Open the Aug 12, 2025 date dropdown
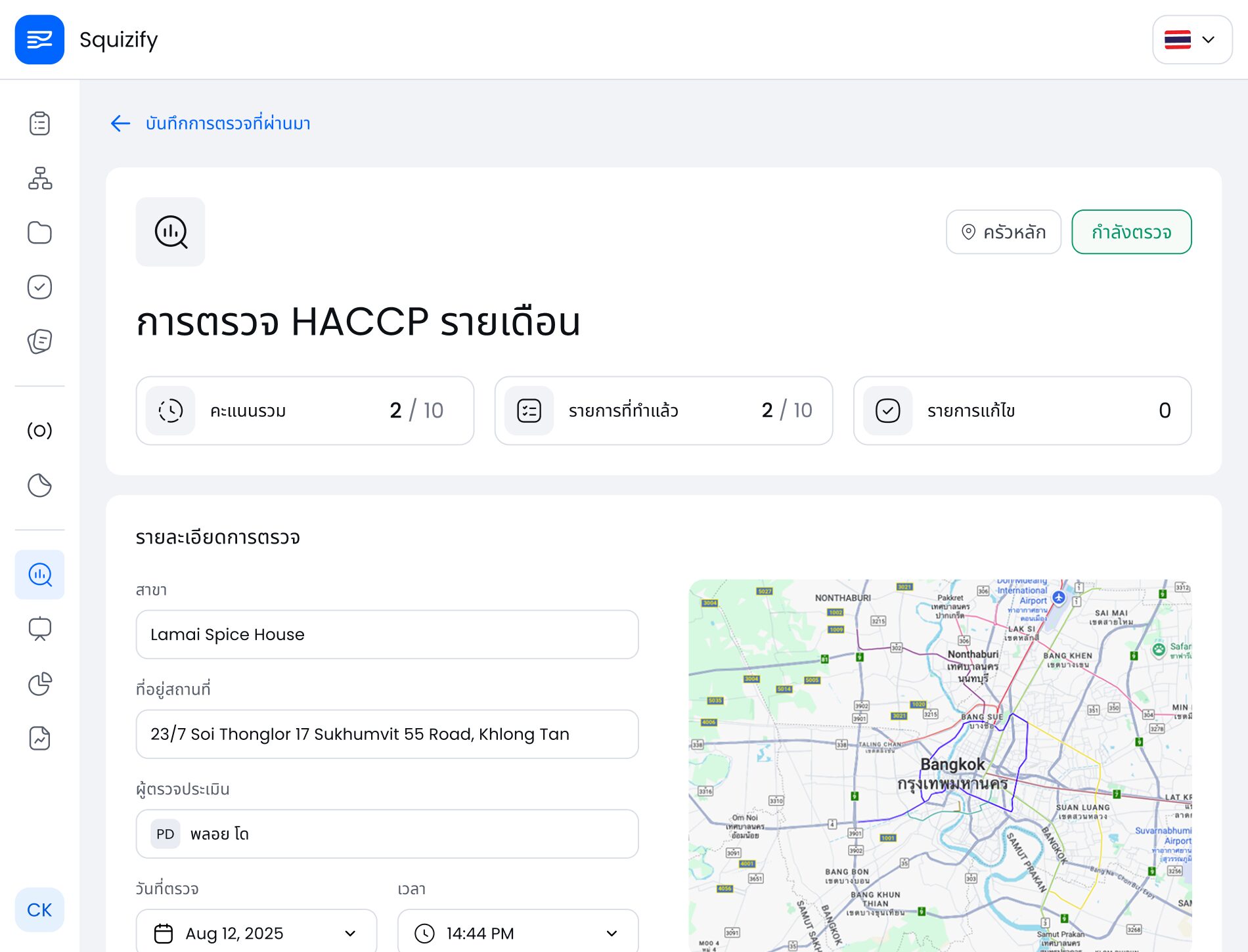This screenshot has height=952, width=1248. (x=256, y=932)
